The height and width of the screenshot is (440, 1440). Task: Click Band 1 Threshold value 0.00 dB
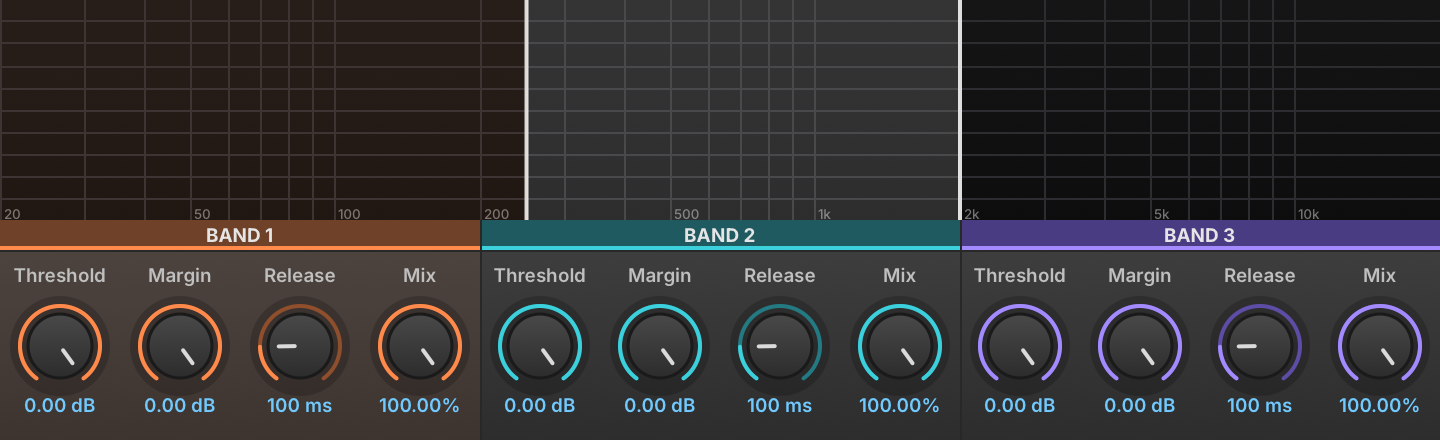point(60,406)
